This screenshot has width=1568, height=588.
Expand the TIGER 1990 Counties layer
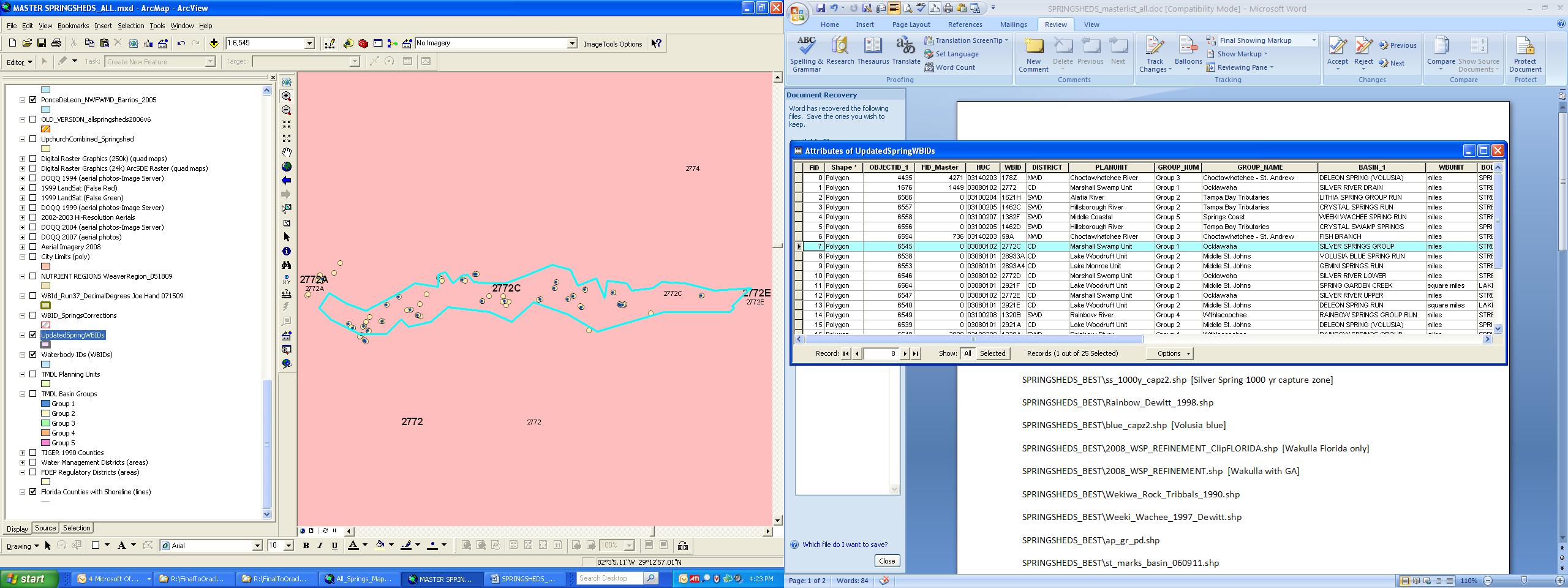pos(23,453)
